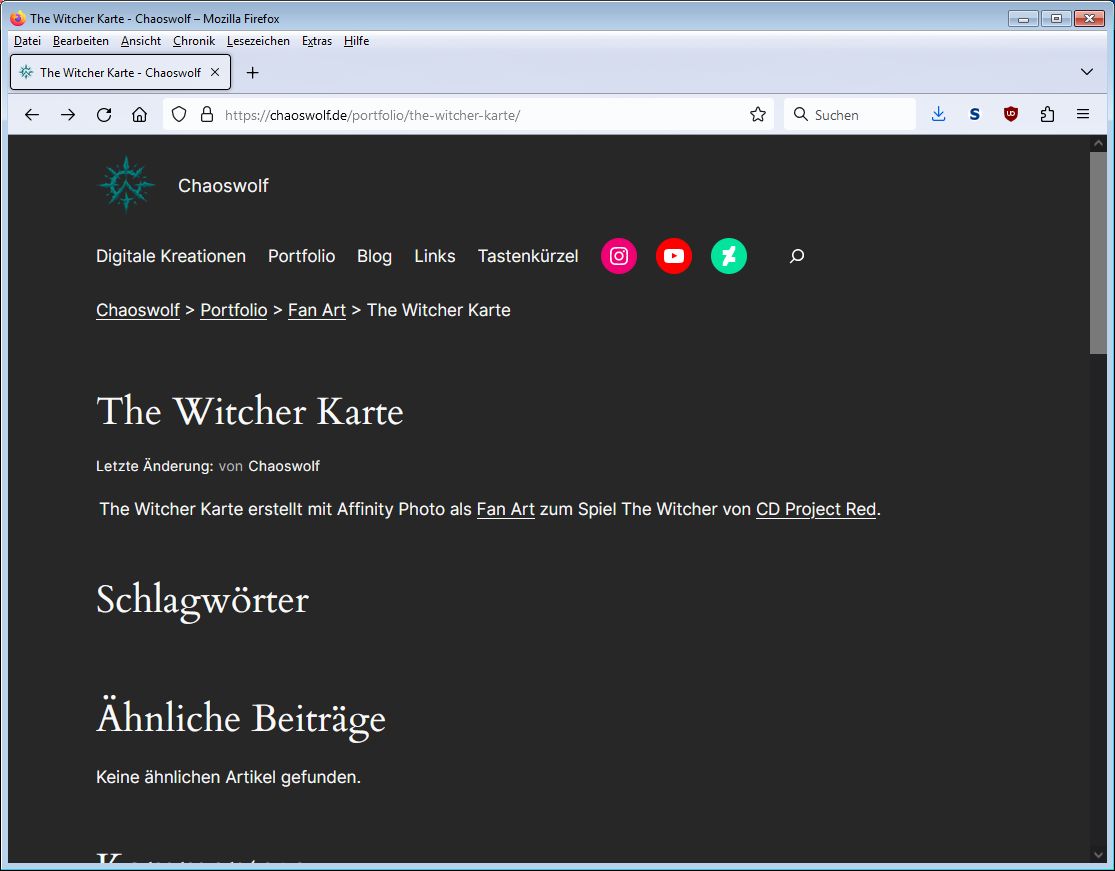1115x871 pixels.
Task: Open author link Chaoswolf after von
Action: click(284, 466)
